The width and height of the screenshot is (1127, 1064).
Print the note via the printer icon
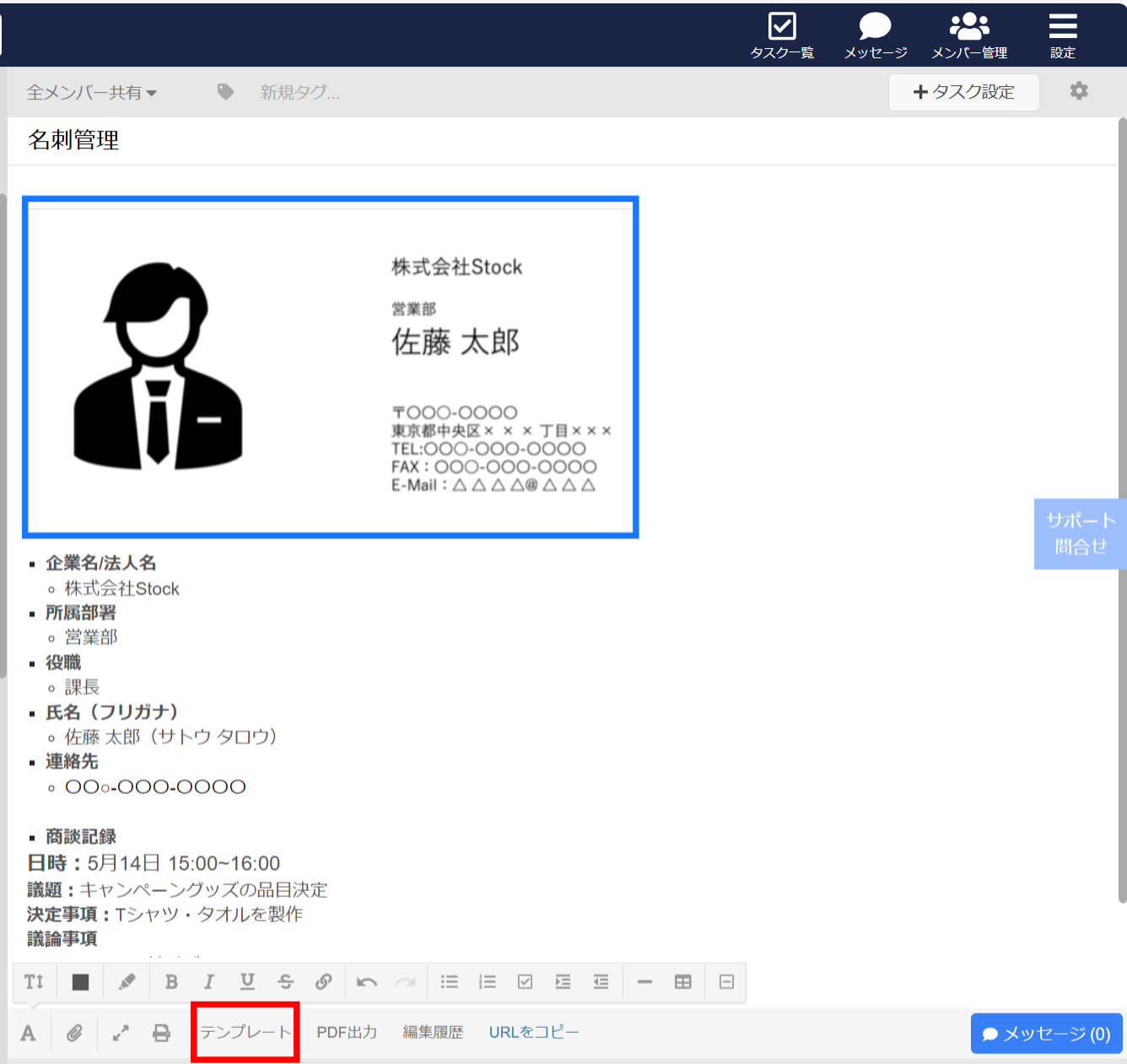coord(161,1032)
